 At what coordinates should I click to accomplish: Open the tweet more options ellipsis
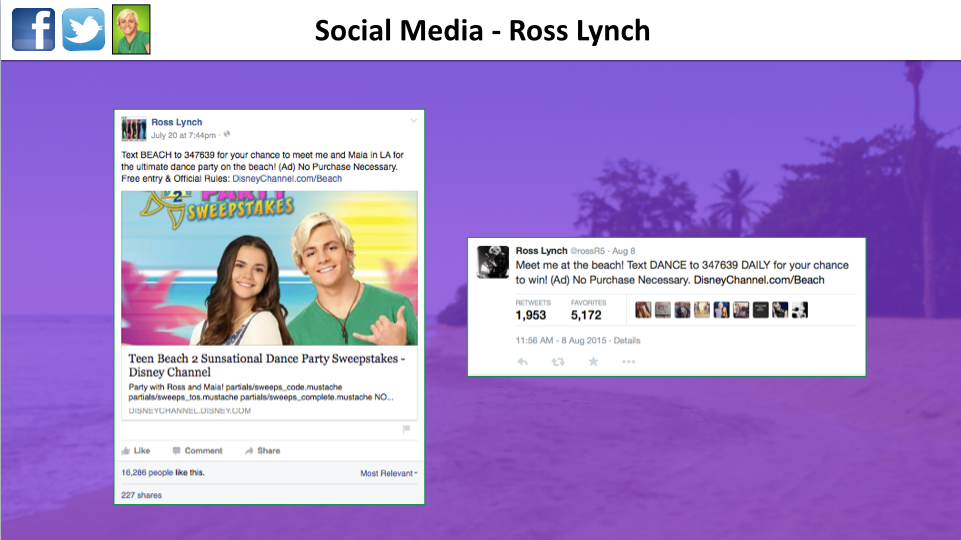(628, 361)
